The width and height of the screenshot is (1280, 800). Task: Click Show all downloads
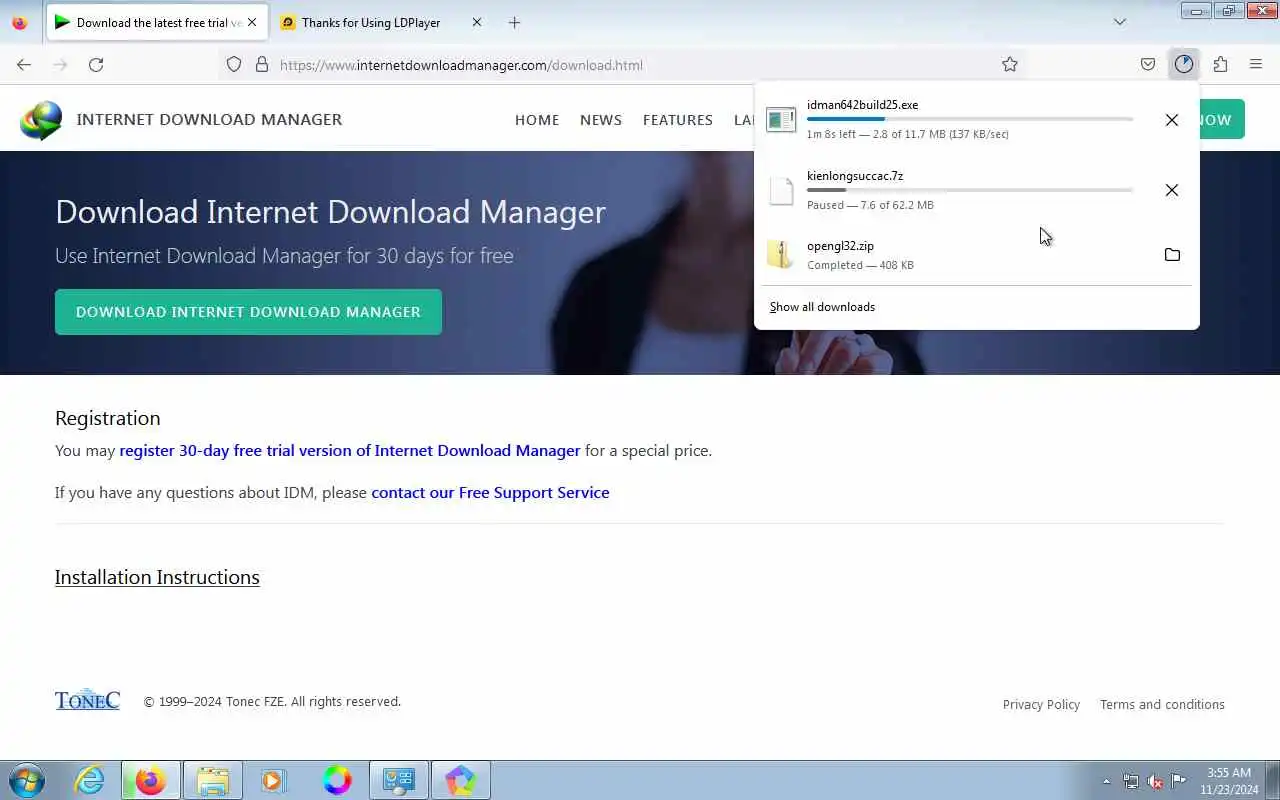(x=822, y=307)
